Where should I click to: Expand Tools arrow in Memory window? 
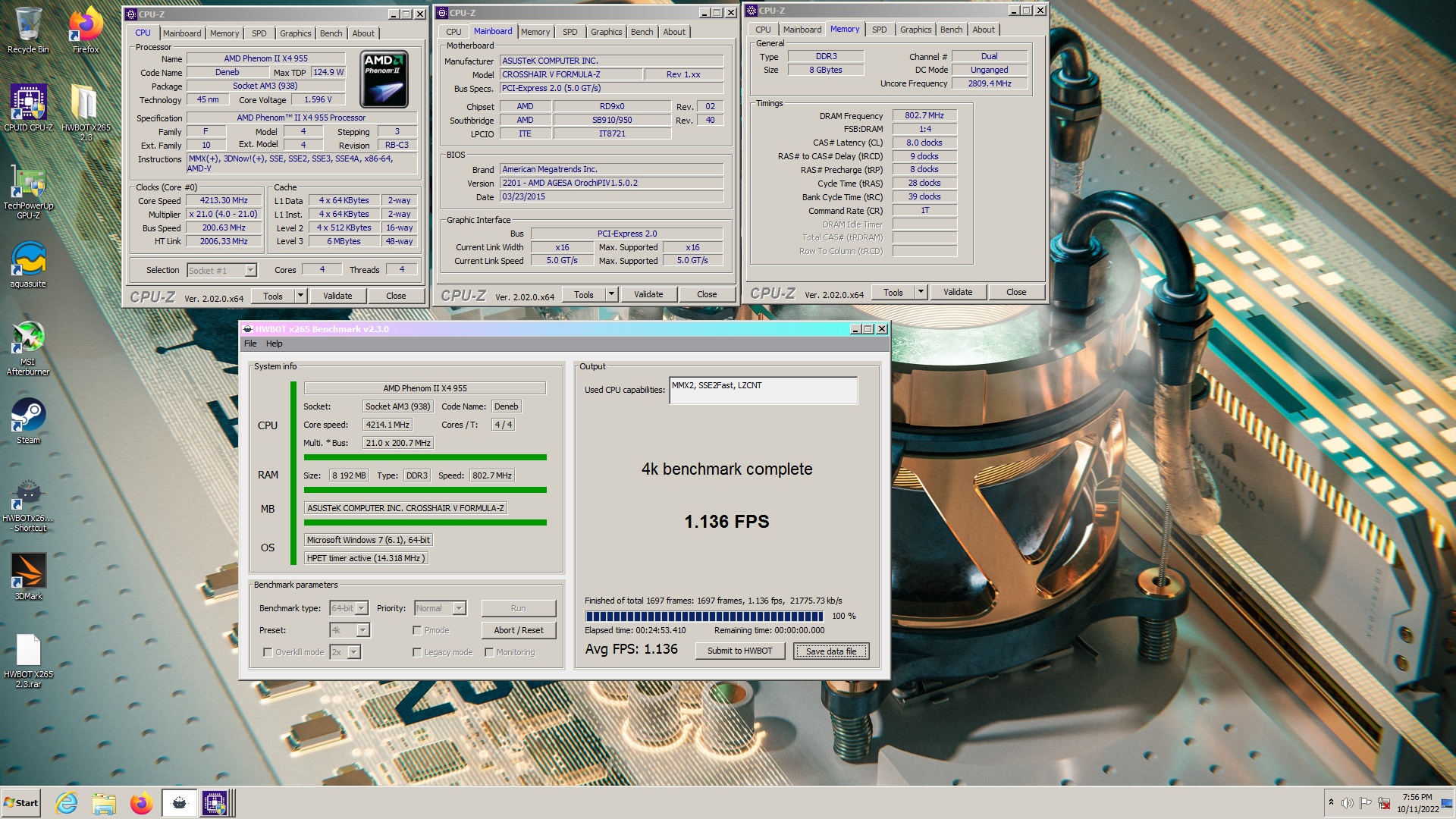click(x=921, y=292)
